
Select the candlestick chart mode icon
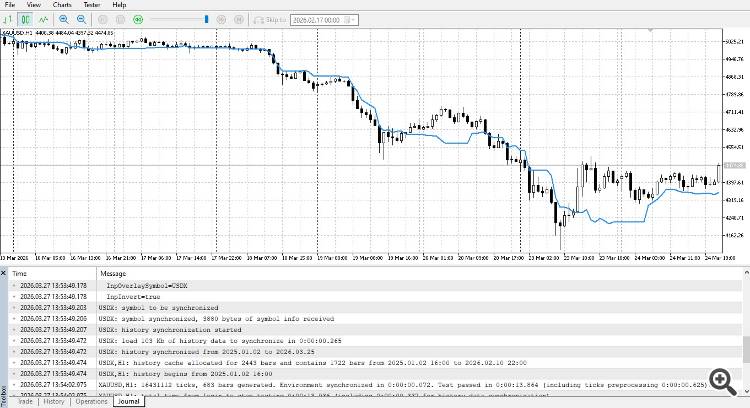point(25,20)
